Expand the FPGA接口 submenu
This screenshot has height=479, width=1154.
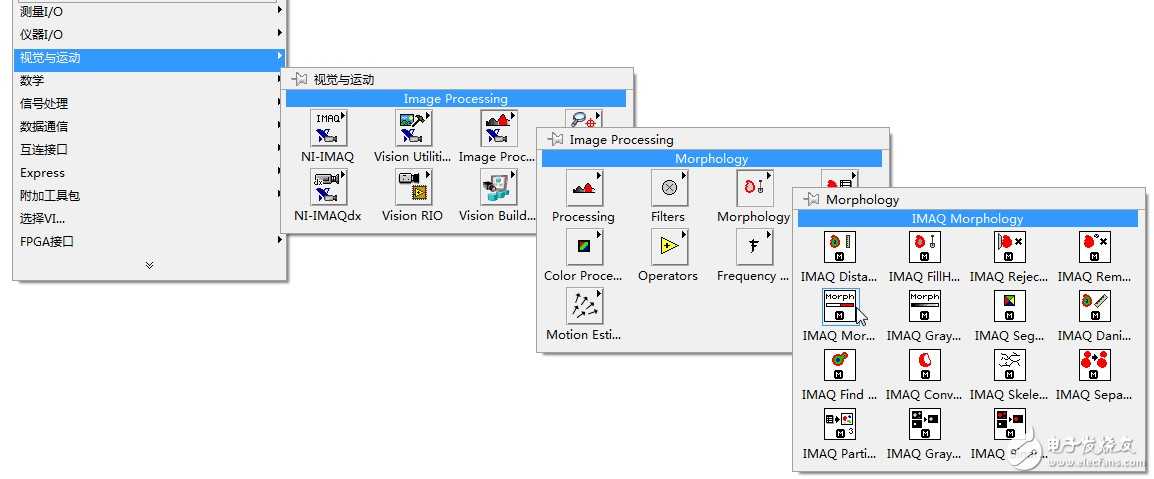[149, 241]
